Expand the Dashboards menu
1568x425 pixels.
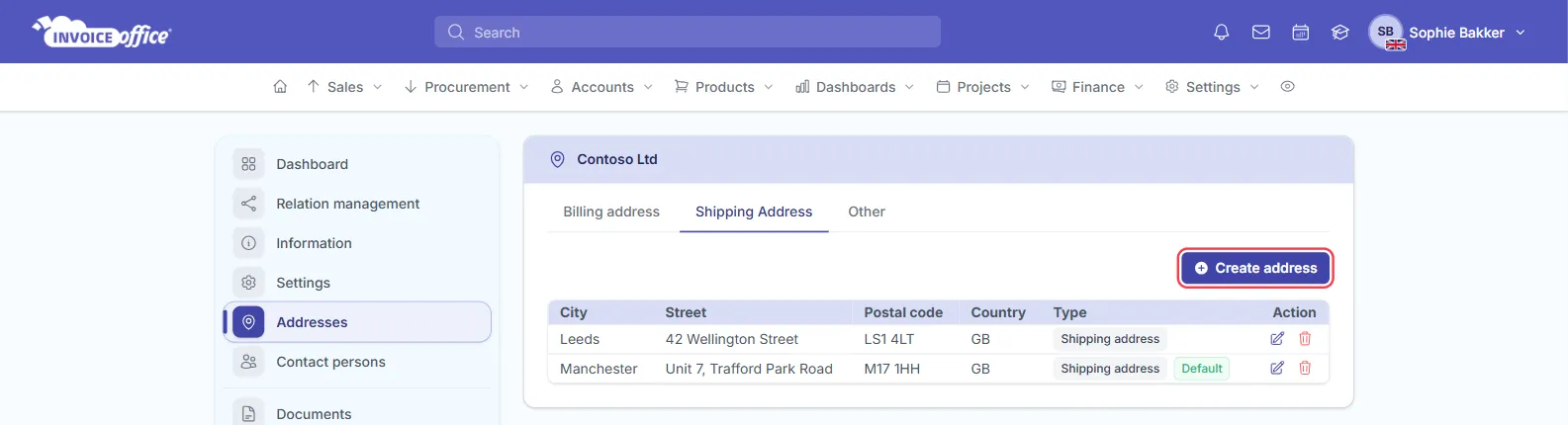click(855, 87)
